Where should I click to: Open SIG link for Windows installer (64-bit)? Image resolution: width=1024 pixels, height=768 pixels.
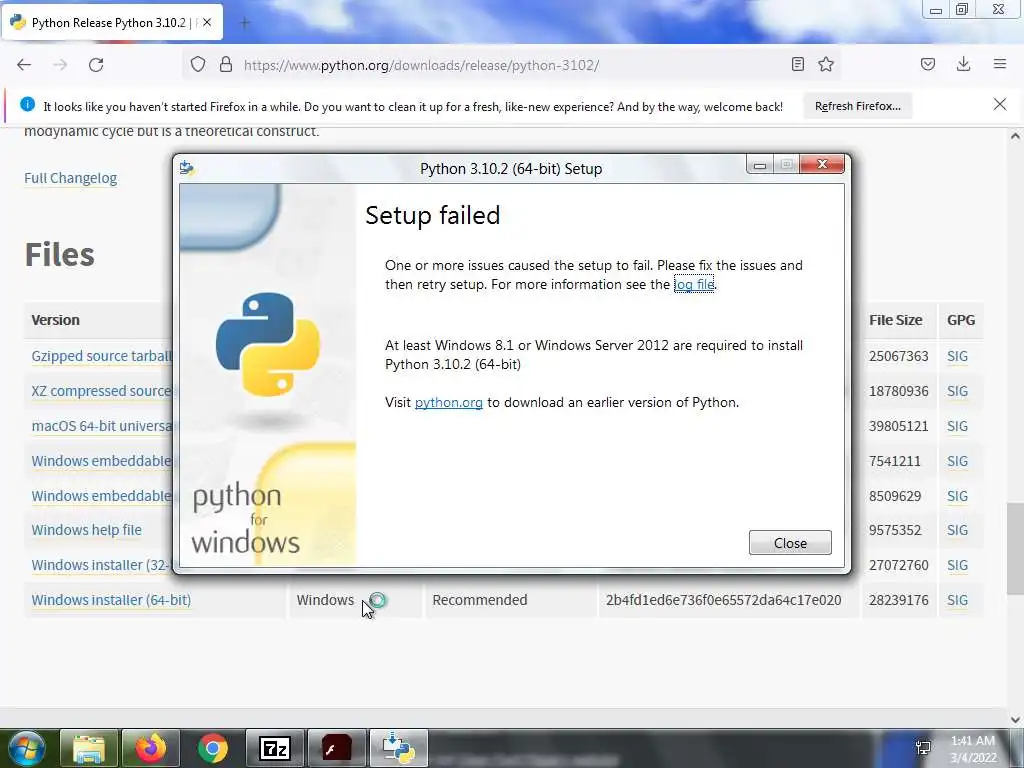(x=957, y=600)
